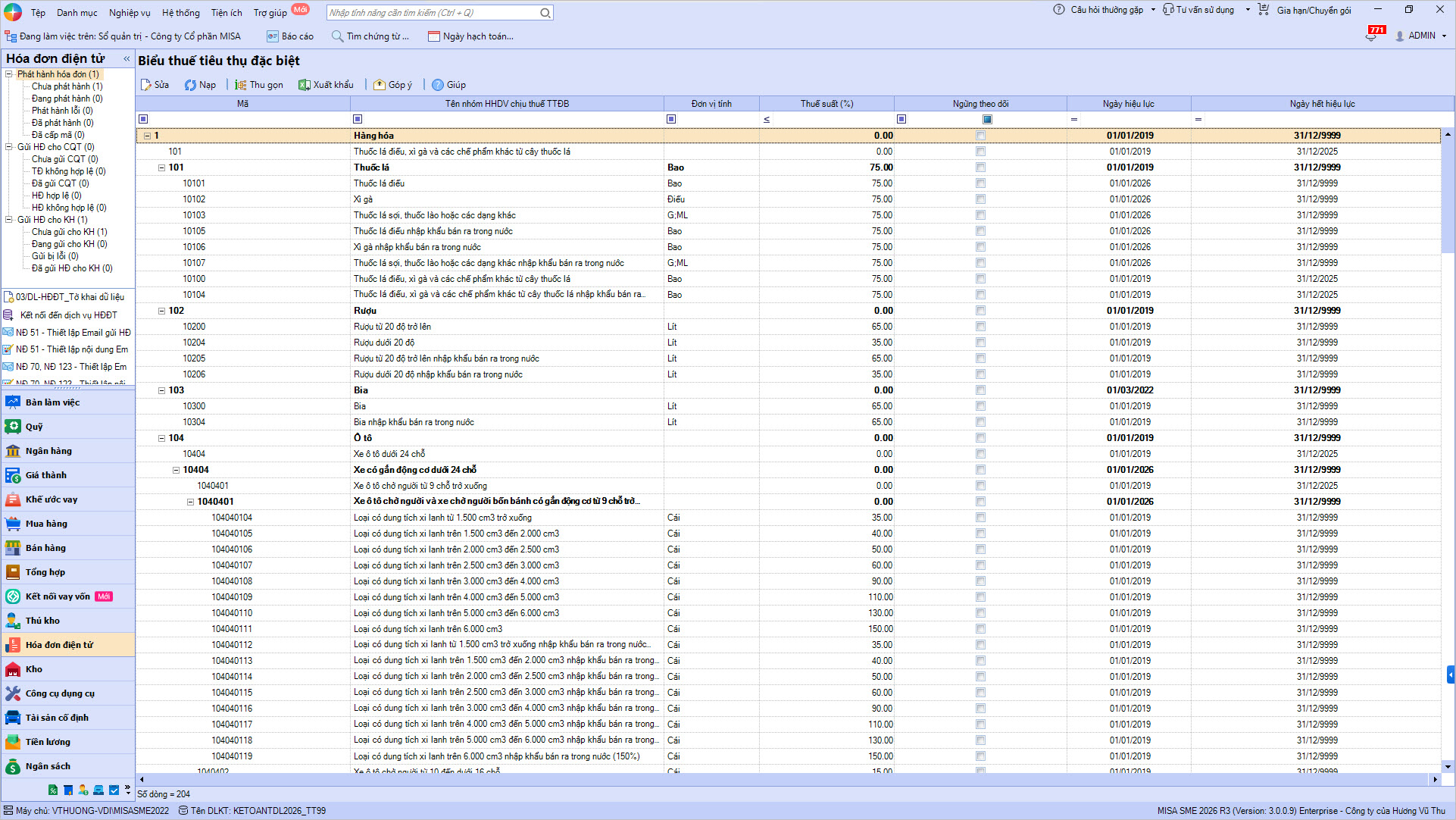Open the Góp ý feedback icon
Viewport: 1456px width, 820px height.
coord(380,85)
